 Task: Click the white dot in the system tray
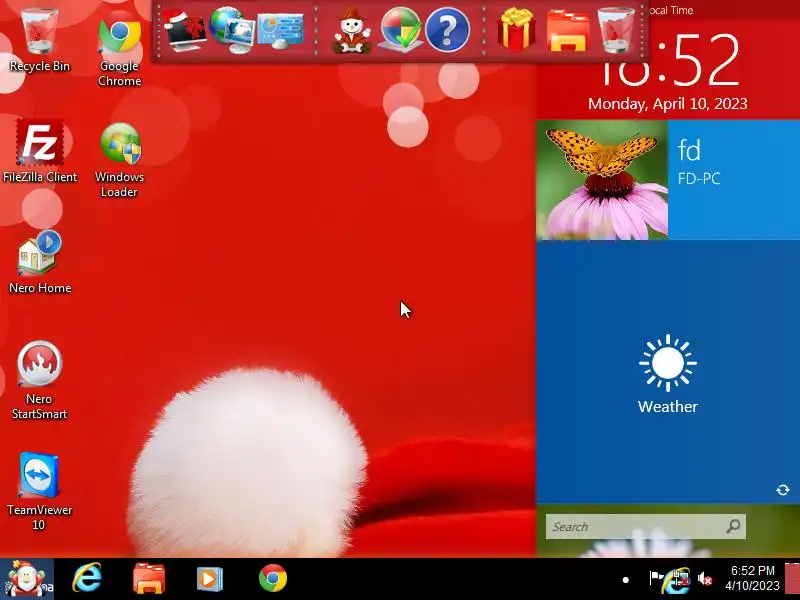[626, 580]
